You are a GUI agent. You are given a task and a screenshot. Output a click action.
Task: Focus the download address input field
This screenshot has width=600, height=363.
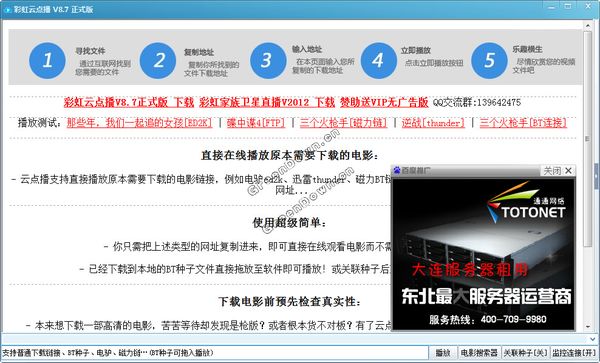coord(214,353)
